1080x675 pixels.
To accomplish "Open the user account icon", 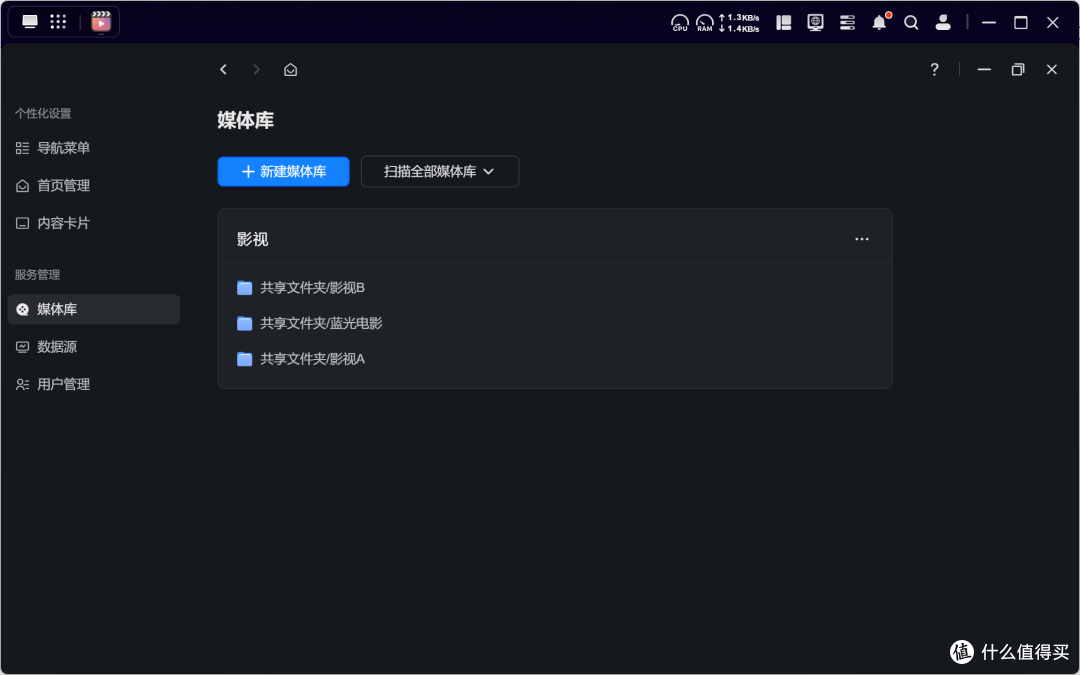I will click(x=943, y=23).
